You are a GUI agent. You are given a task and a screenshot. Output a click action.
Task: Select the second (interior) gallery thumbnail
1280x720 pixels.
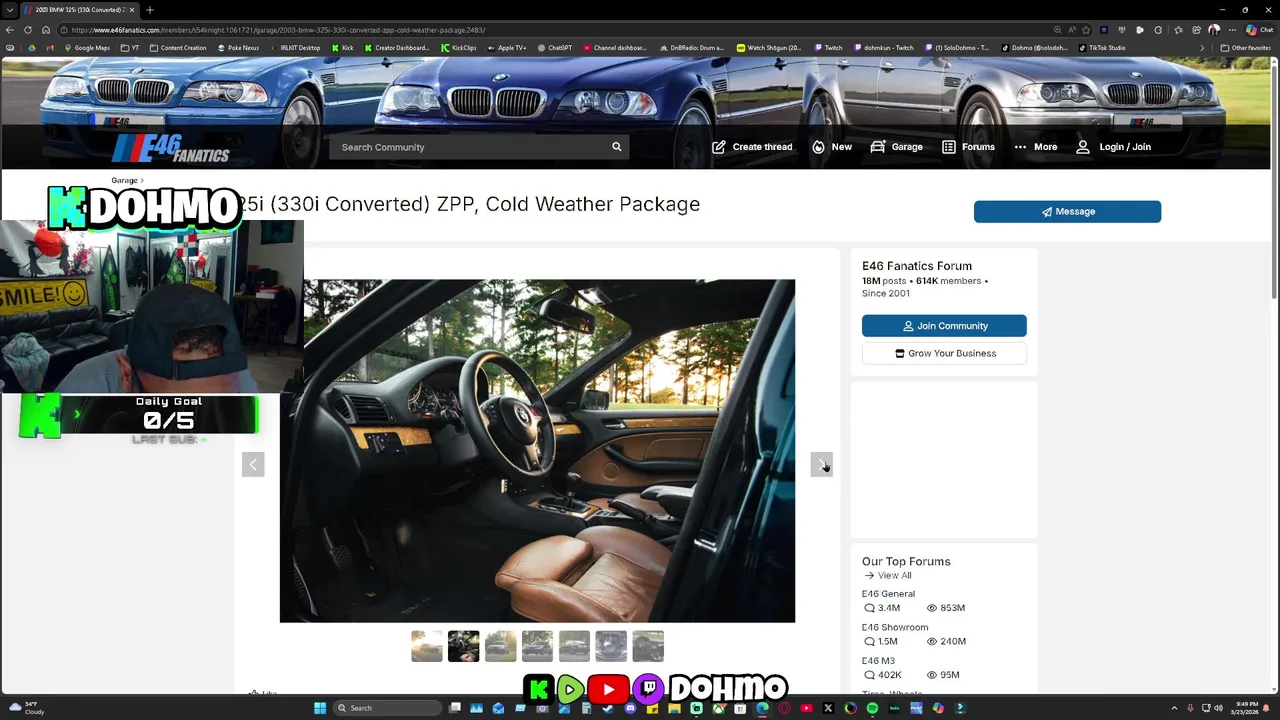pos(464,646)
